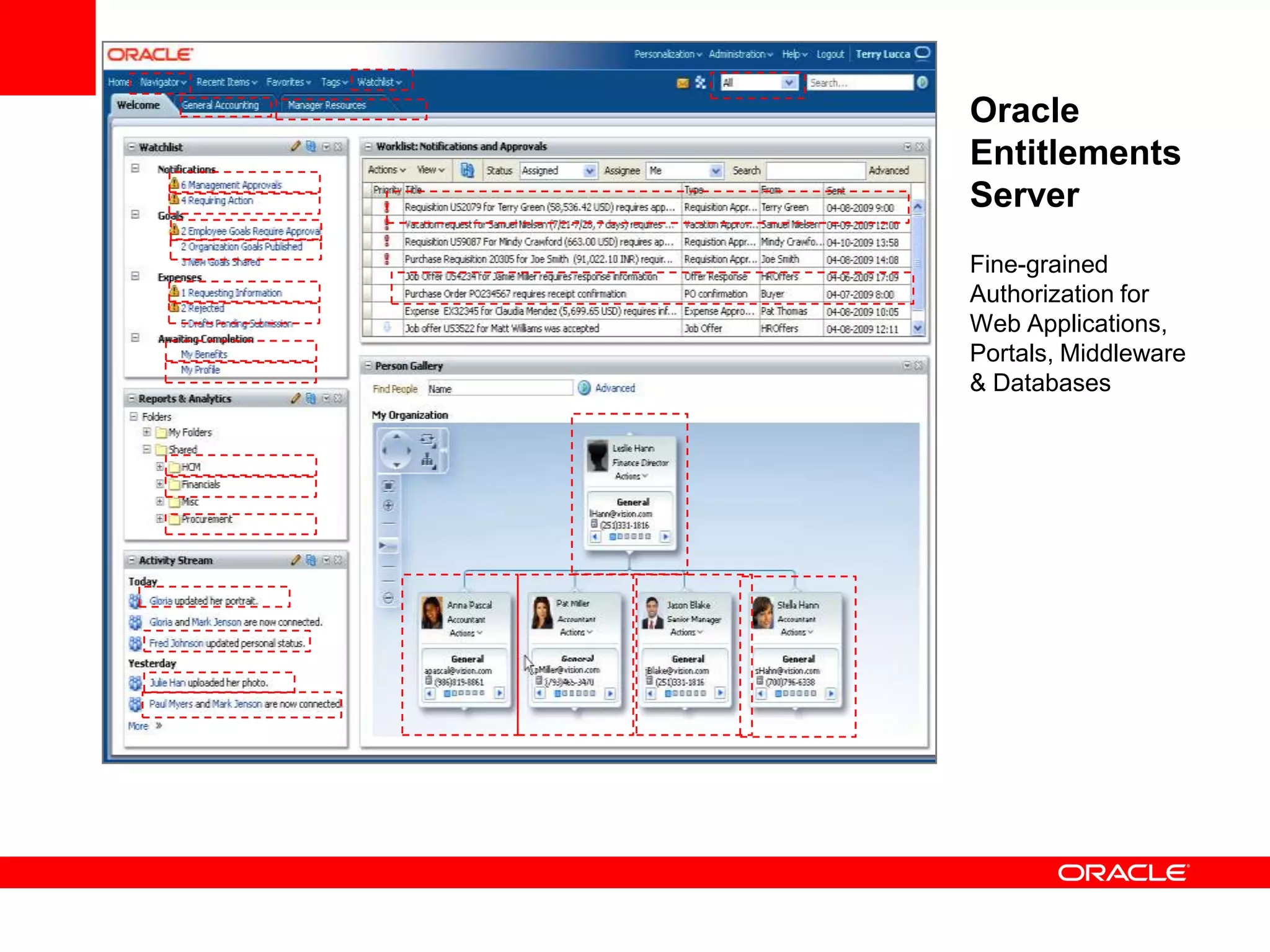Open the Favorites menu

[x=288, y=82]
